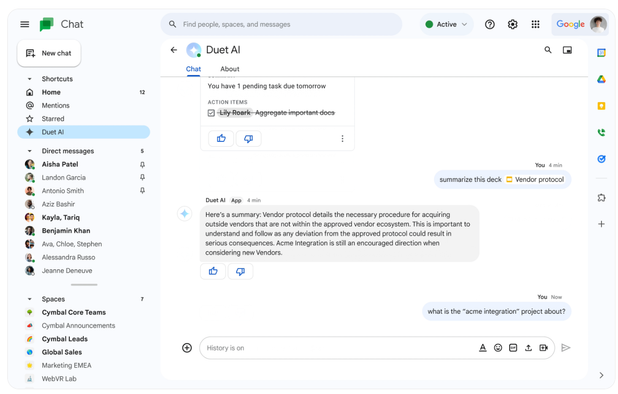Viewport: 618px width, 394px height.
Task: Open Drive in the side panel
Action: point(601,79)
